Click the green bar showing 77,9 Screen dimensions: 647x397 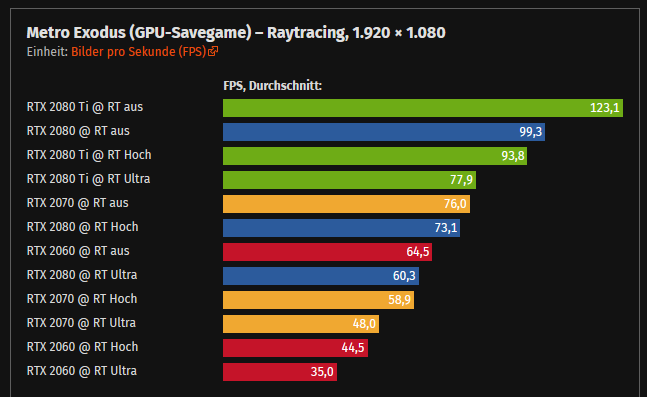tap(349, 180)
